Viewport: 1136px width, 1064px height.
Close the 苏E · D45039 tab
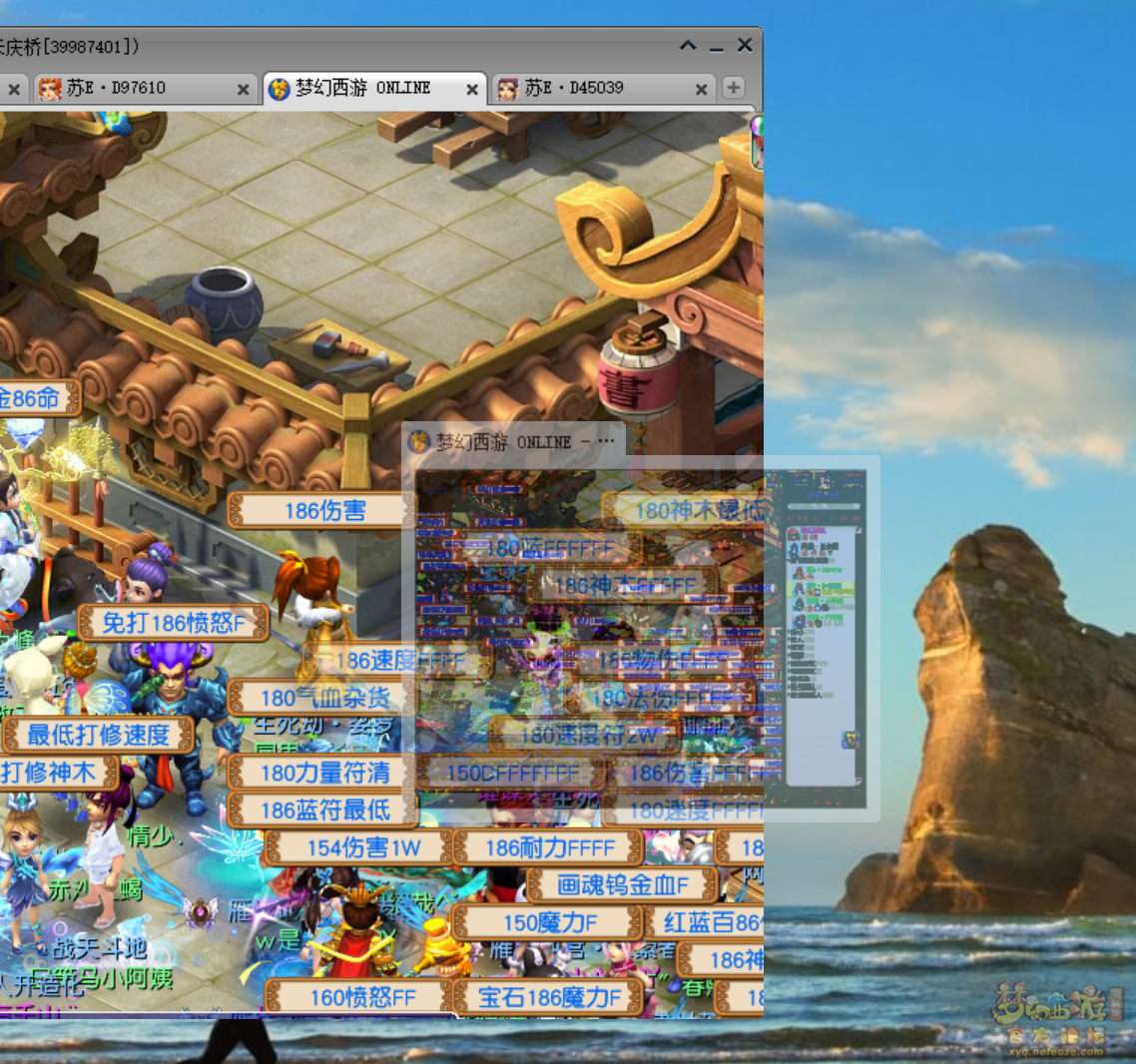[x=701, y=89]
